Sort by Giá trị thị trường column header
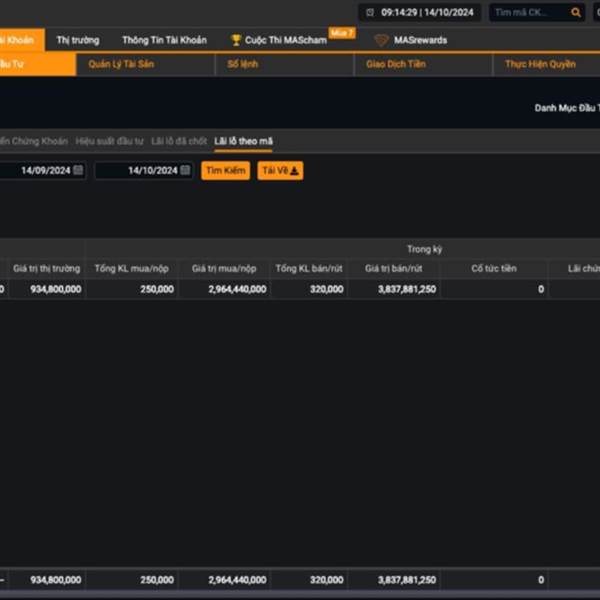 [x=46, y=269]
